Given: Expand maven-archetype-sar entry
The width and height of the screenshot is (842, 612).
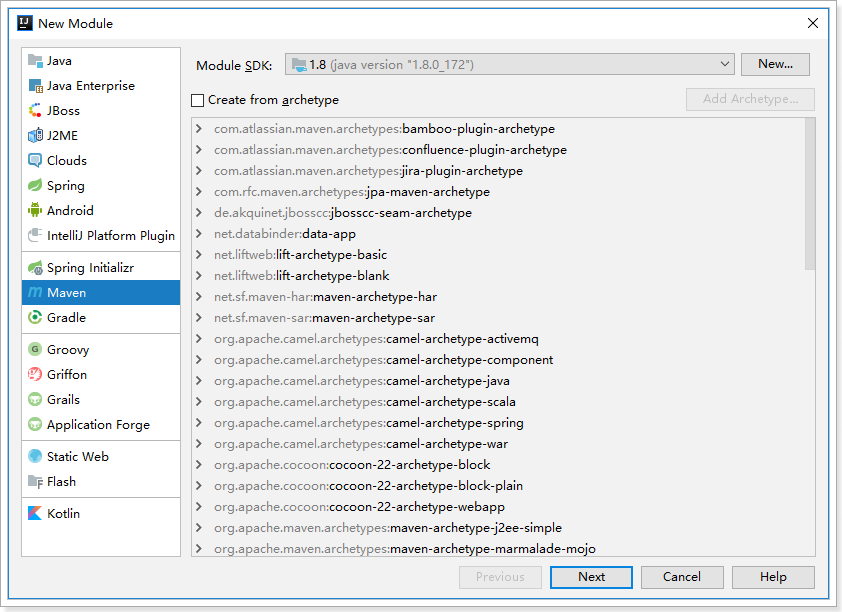Looking at the screenshot, I should pyautogui.click(x=199, y=318).
